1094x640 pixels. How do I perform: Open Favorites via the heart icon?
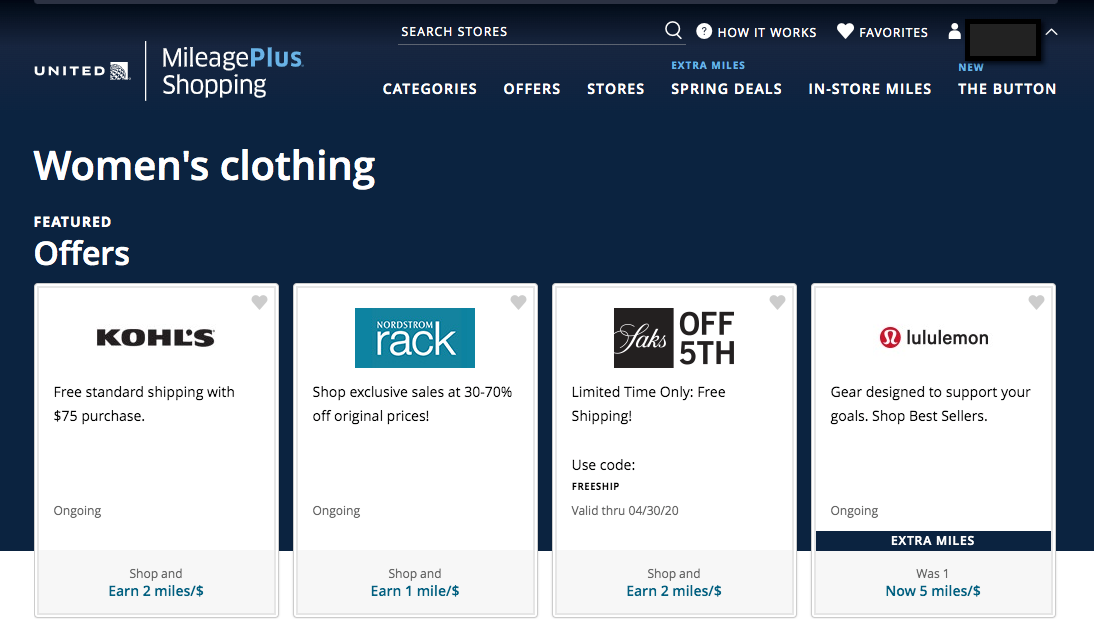tap(845, 32)
